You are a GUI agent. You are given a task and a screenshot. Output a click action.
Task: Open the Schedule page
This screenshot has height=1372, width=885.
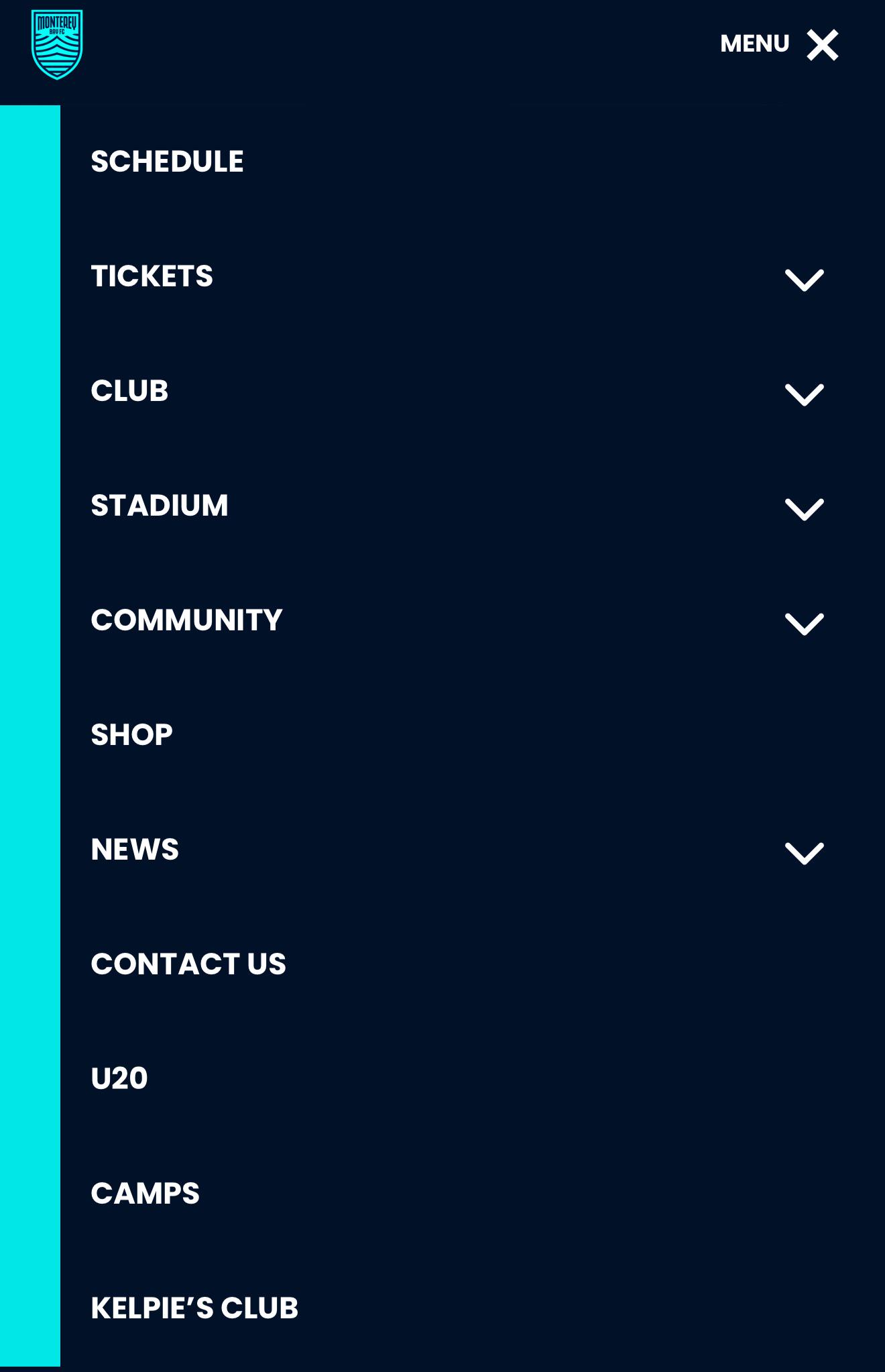pyautogui.click(x=168, y=162)
